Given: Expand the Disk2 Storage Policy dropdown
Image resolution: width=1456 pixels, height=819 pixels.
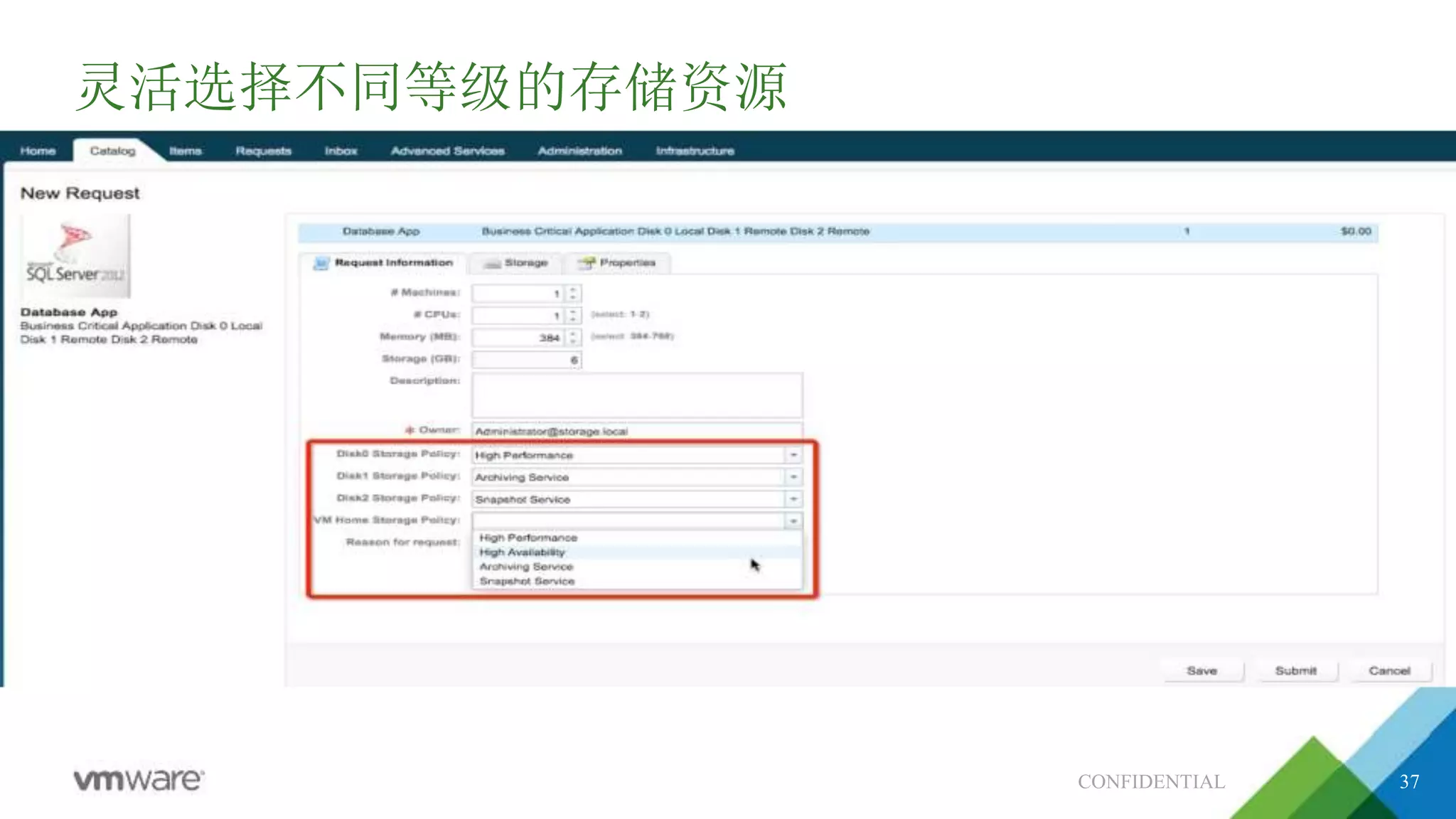Looking at the screenshot, I should tap(793, 499).
